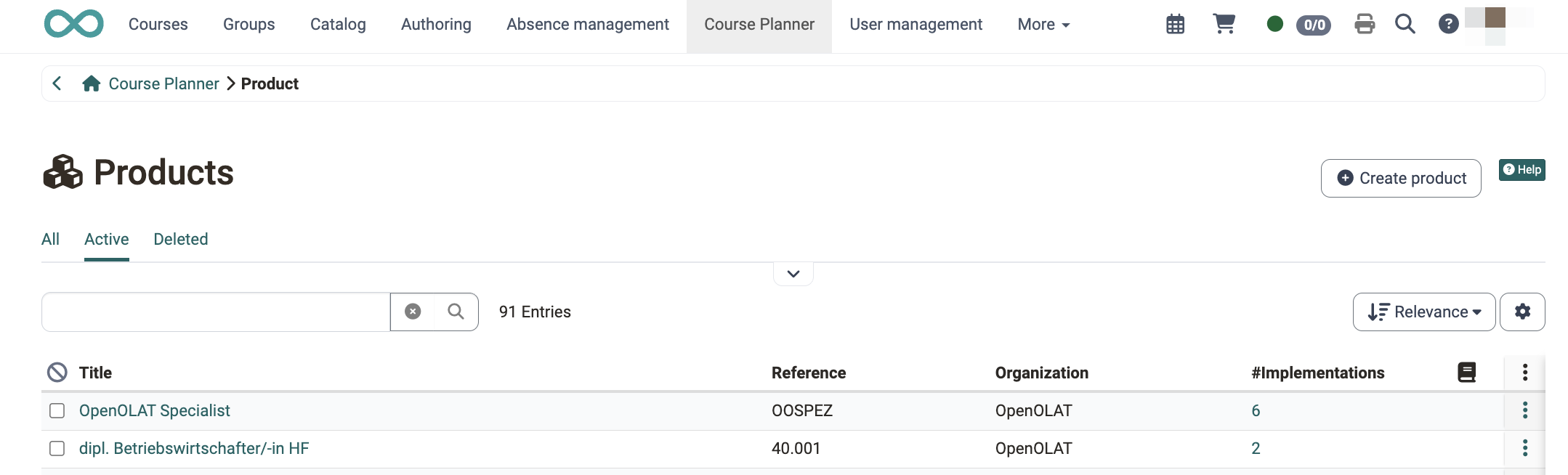
Task: Run the table search with magnifier button
Action: tap(456, 312)
